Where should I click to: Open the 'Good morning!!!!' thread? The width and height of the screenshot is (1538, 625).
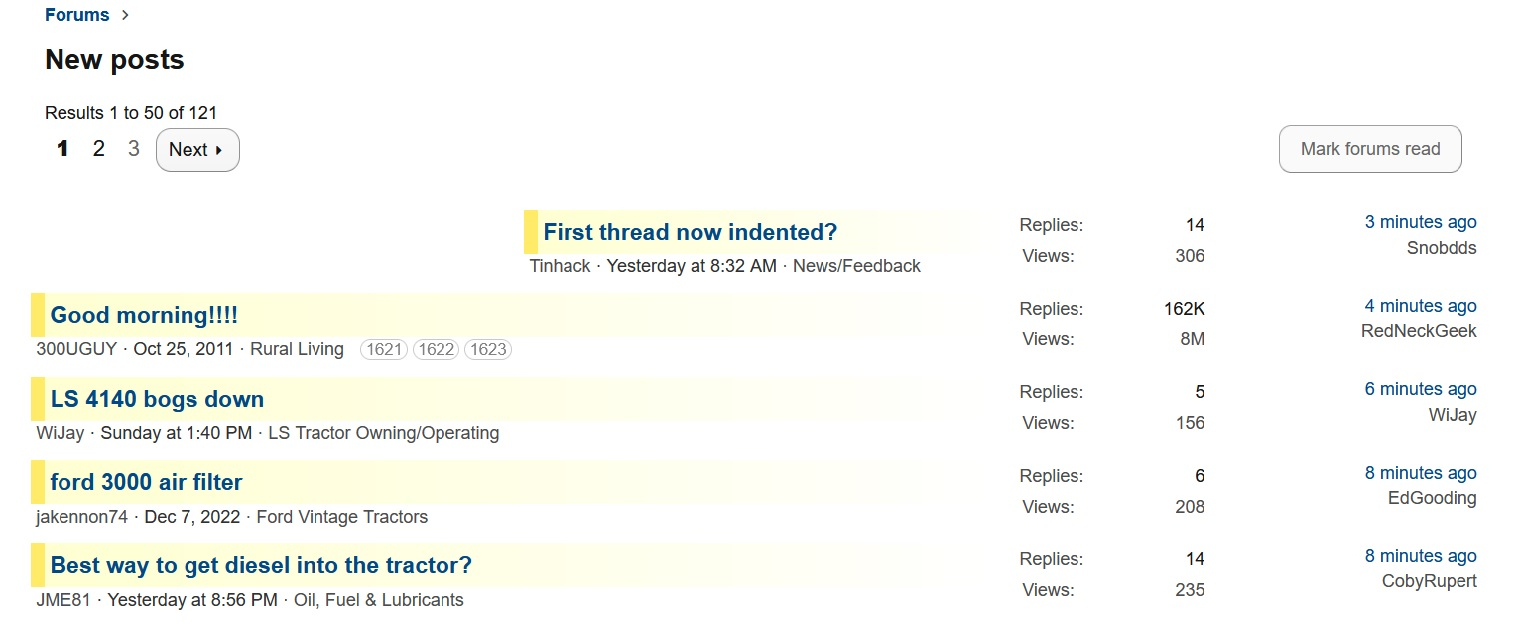144,315
